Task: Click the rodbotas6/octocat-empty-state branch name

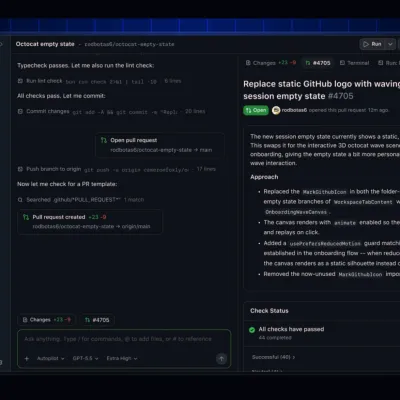Action: (129, 44)
